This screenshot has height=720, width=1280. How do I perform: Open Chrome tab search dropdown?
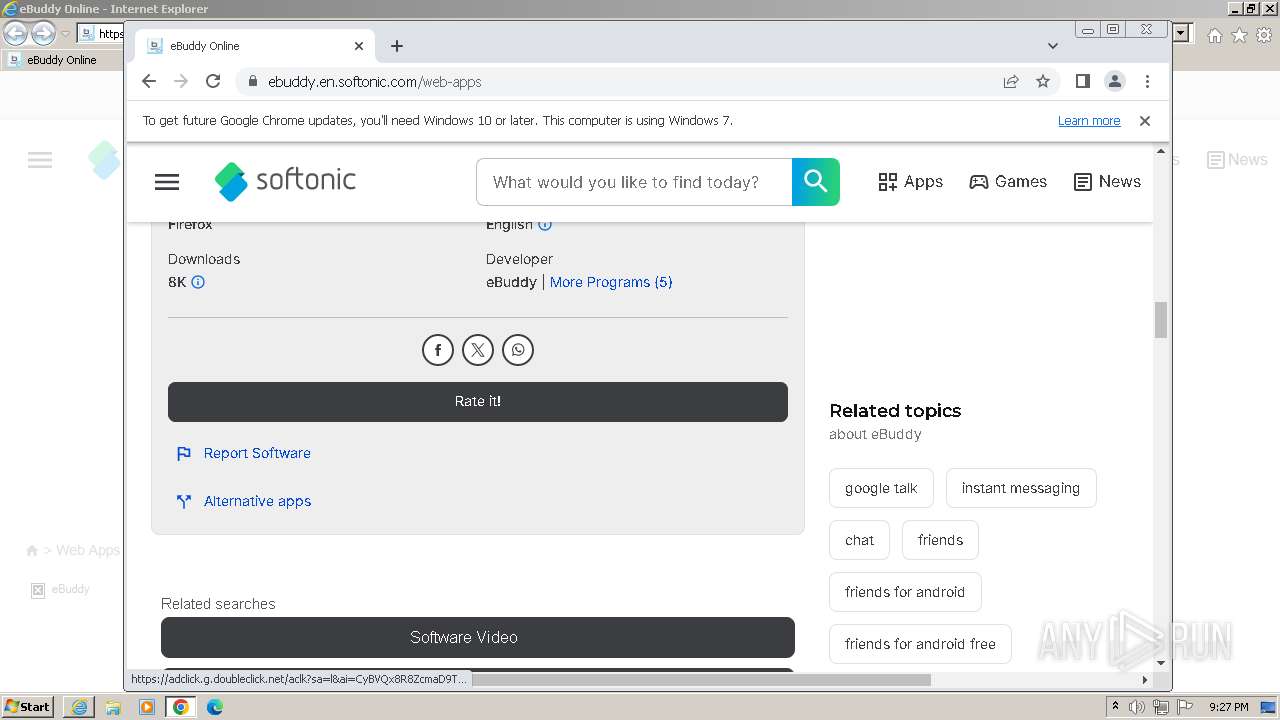[1053, 46]
